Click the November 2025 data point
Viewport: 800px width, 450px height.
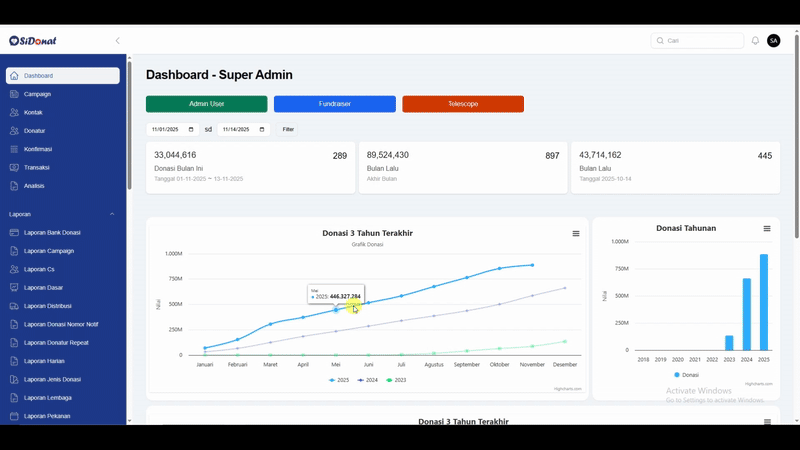click(532, 265)
